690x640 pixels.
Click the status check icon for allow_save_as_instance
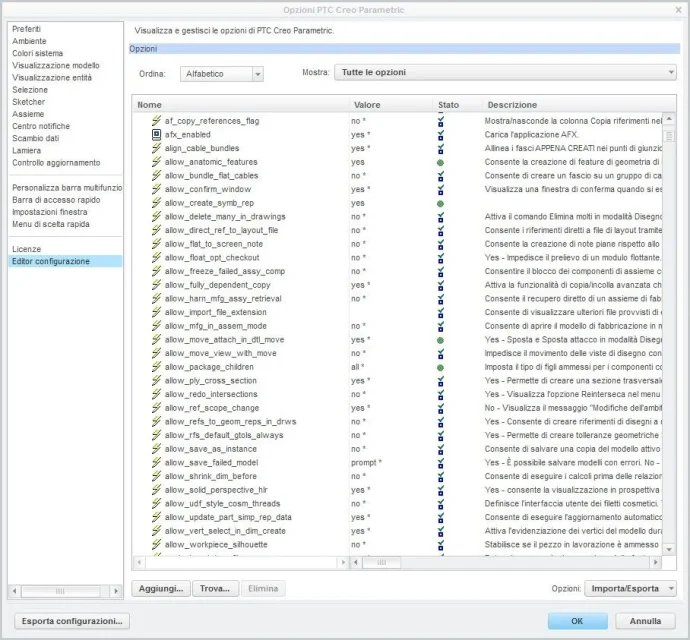pyautogui.click(x=440, y=449)
